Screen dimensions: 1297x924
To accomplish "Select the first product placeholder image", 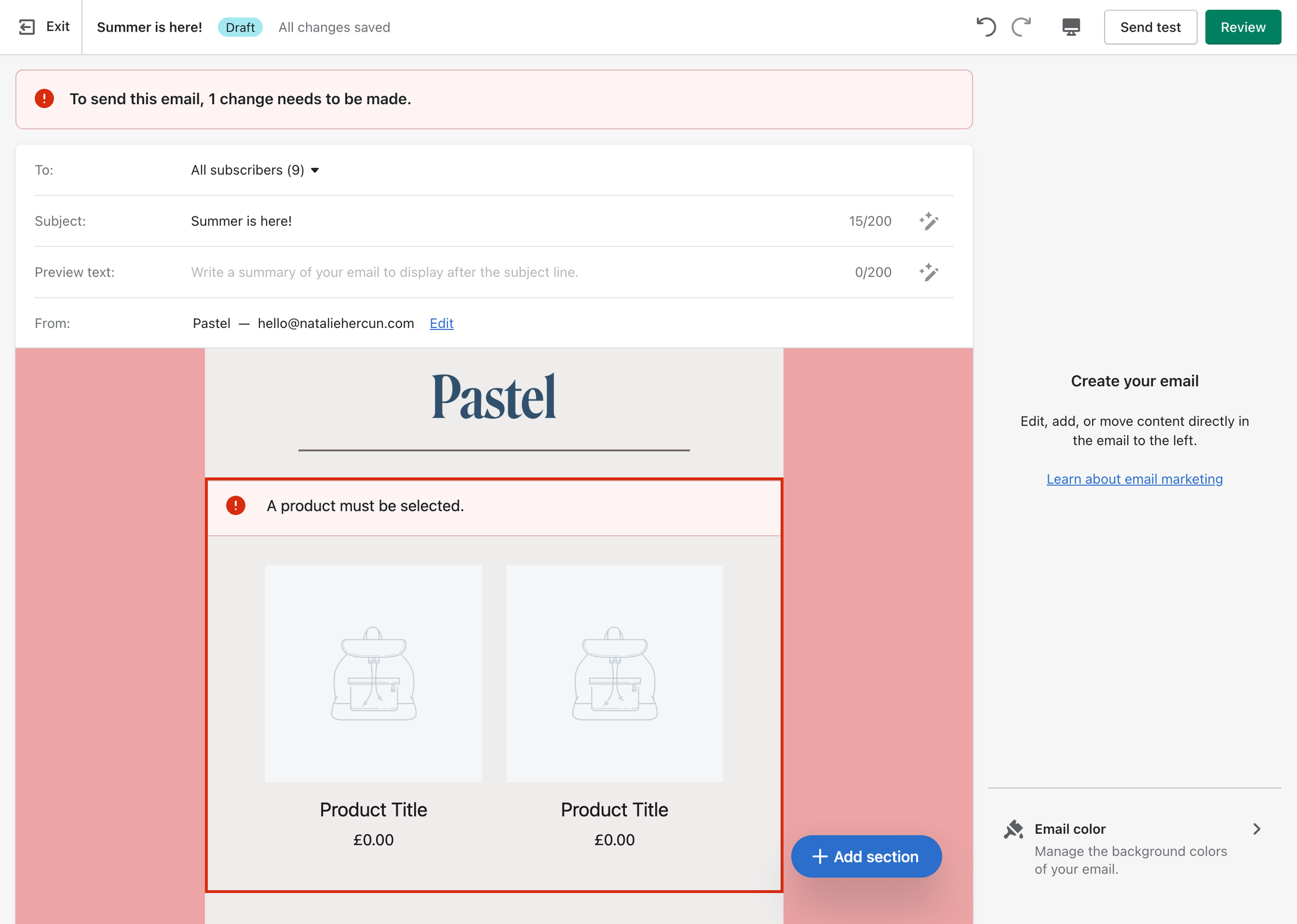I will click(x=373, y=673).
